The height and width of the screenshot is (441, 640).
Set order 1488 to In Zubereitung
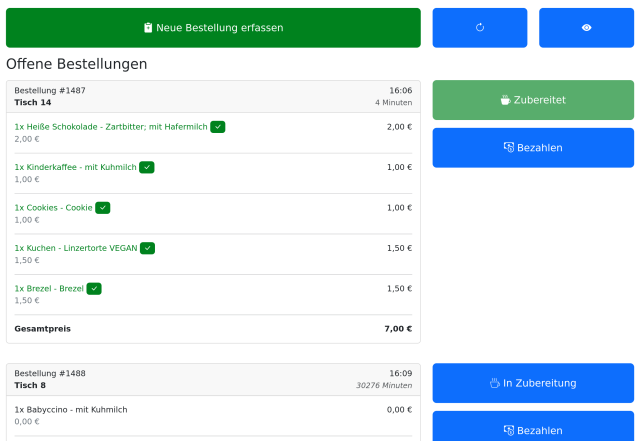pyautogui.click(x=533, y=383)
